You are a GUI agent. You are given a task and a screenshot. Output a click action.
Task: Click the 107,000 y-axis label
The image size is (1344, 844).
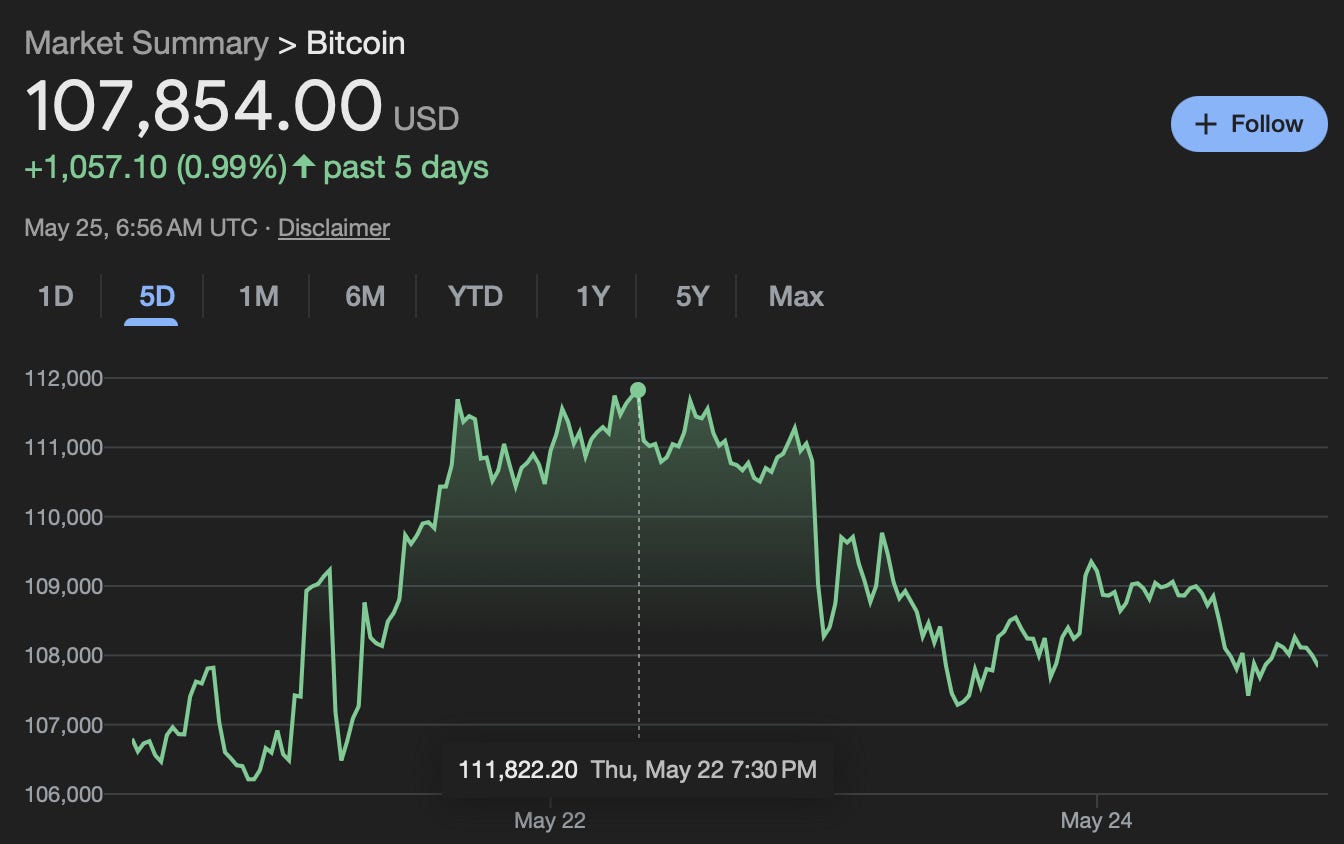click(64, 725)
